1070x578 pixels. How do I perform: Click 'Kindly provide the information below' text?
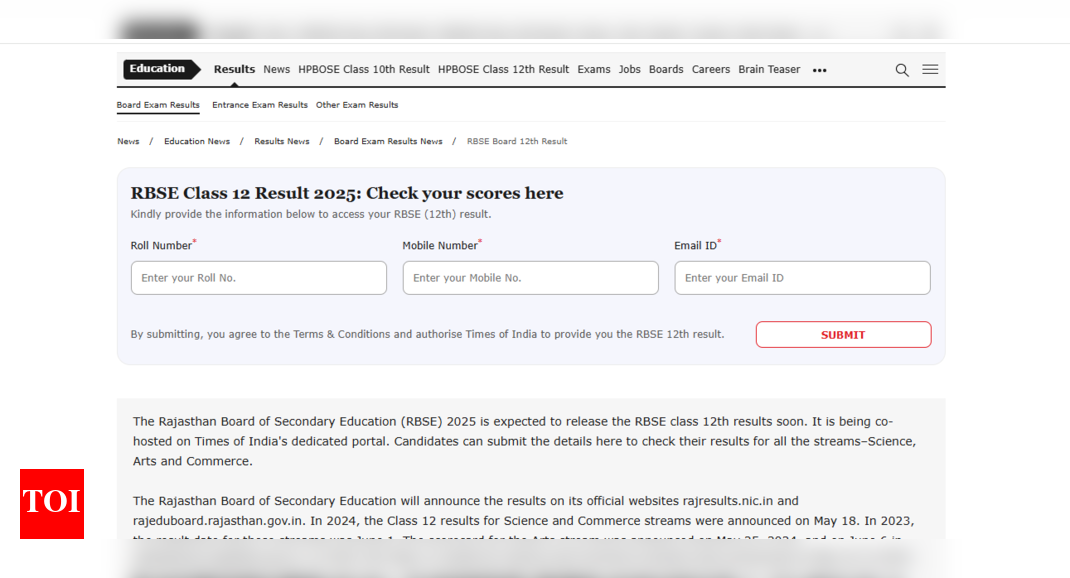pyautogui.click(x=310, y=214)
